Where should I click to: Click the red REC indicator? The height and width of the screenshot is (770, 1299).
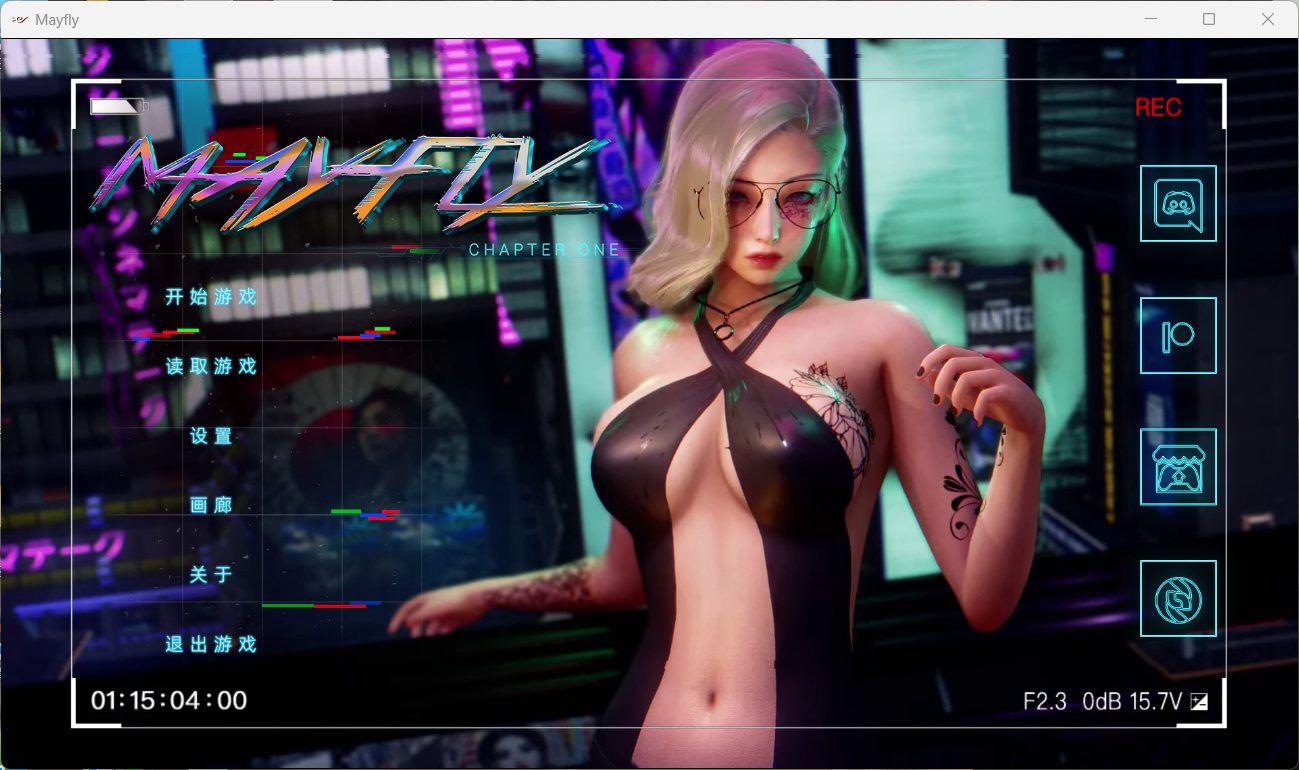[1159, 107]
